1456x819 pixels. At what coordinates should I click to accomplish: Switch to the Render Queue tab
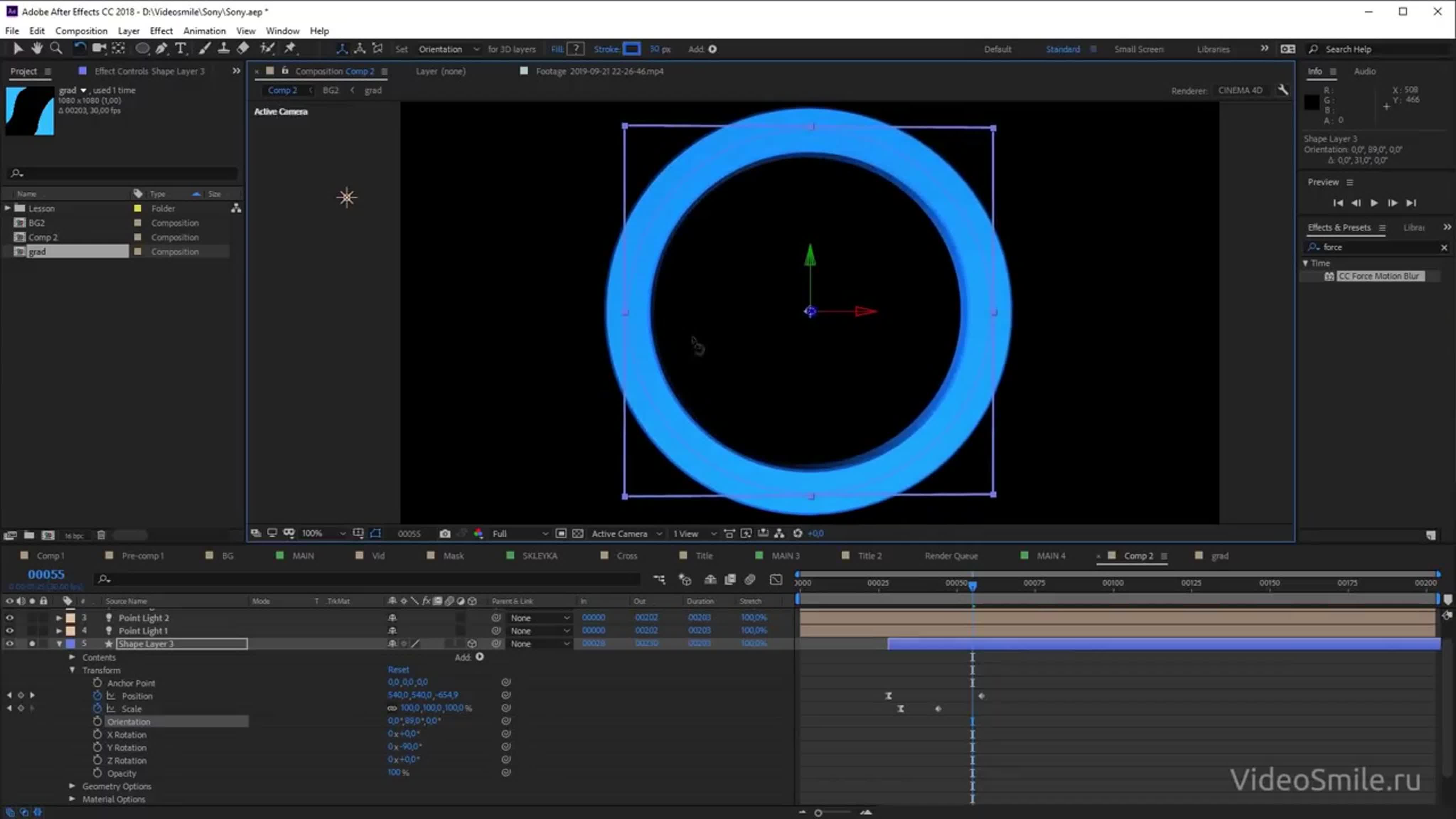[951, 556]
